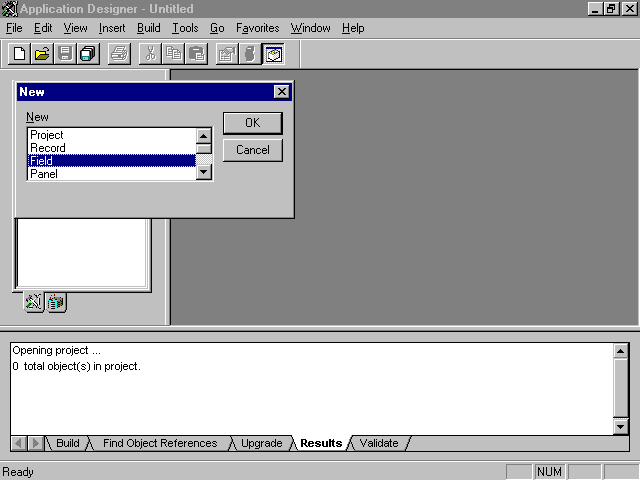Switch to the Find Object References tab
The height and width of the screenshot is (480, 640).
point(160,443)
